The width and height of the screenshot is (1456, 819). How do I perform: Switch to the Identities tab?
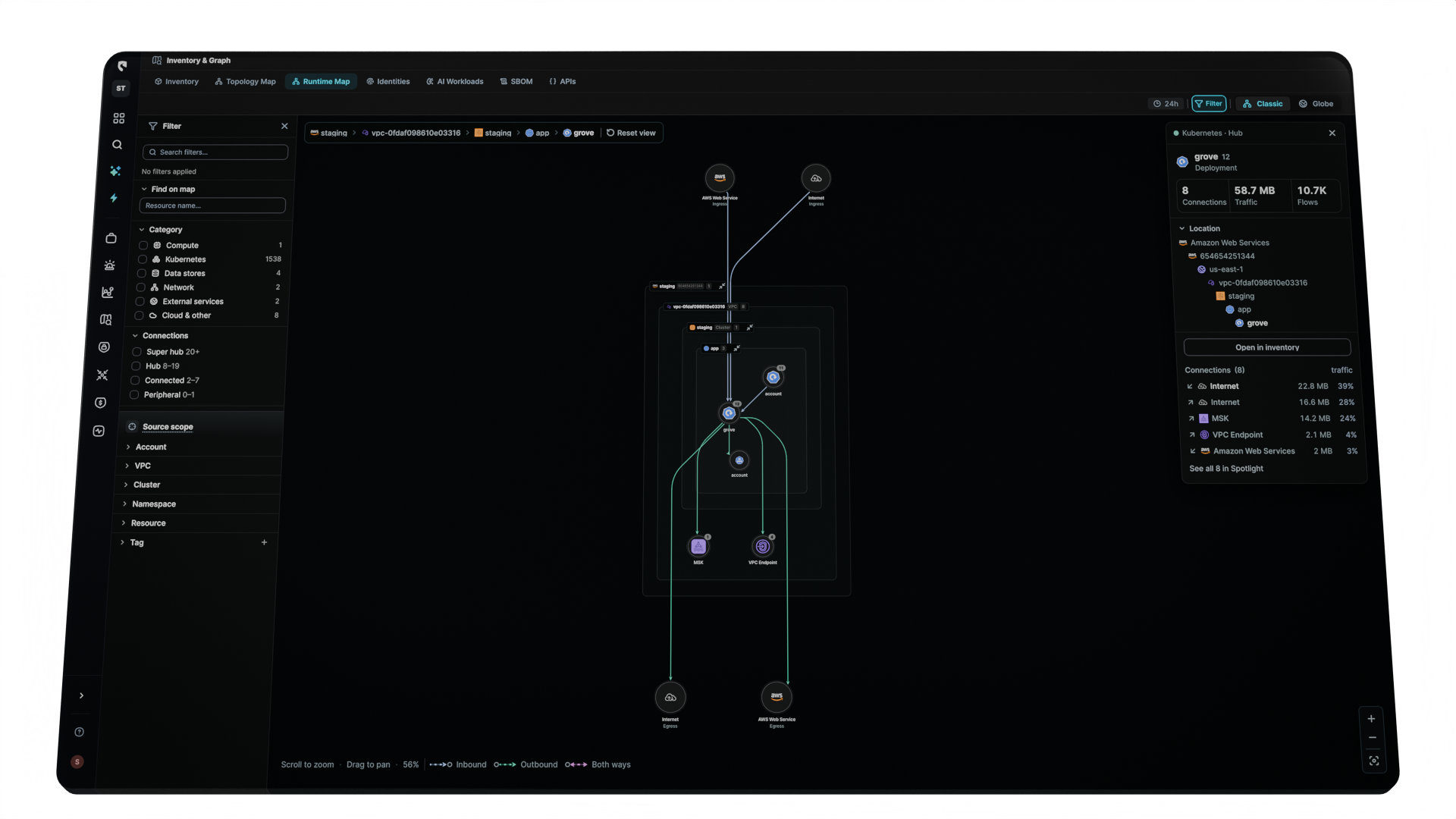click(388, 82)
